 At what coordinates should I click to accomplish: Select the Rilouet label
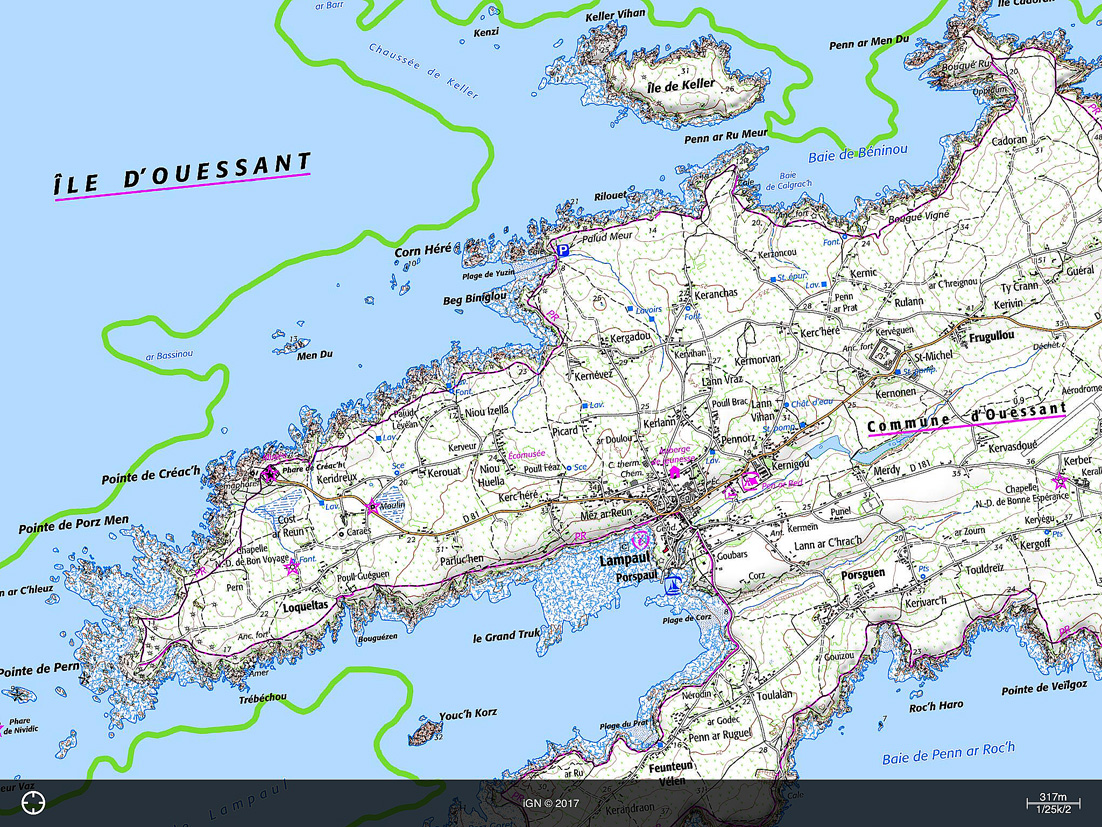[x=610, y=196]
